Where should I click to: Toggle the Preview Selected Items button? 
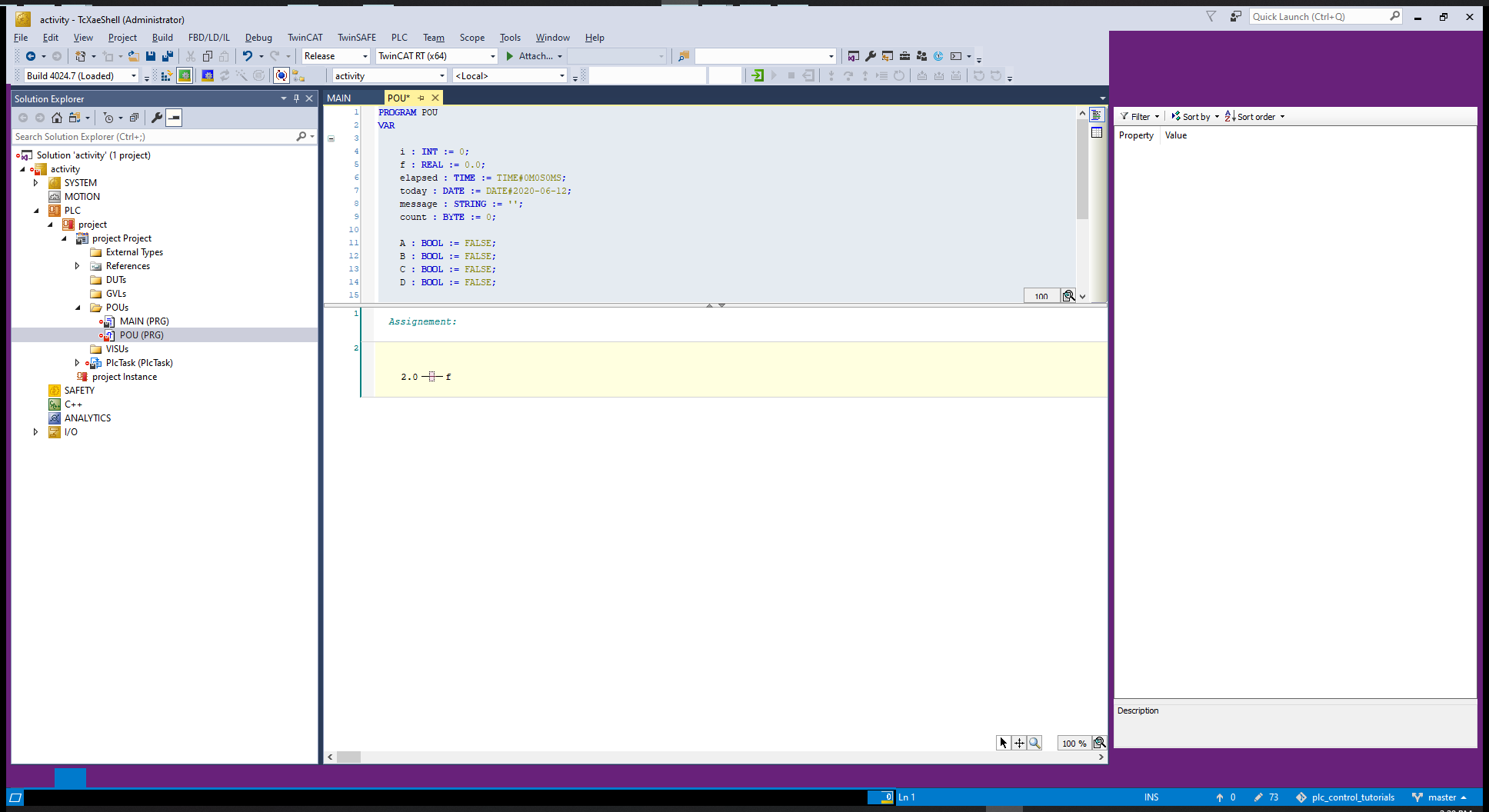click(175, 118)
